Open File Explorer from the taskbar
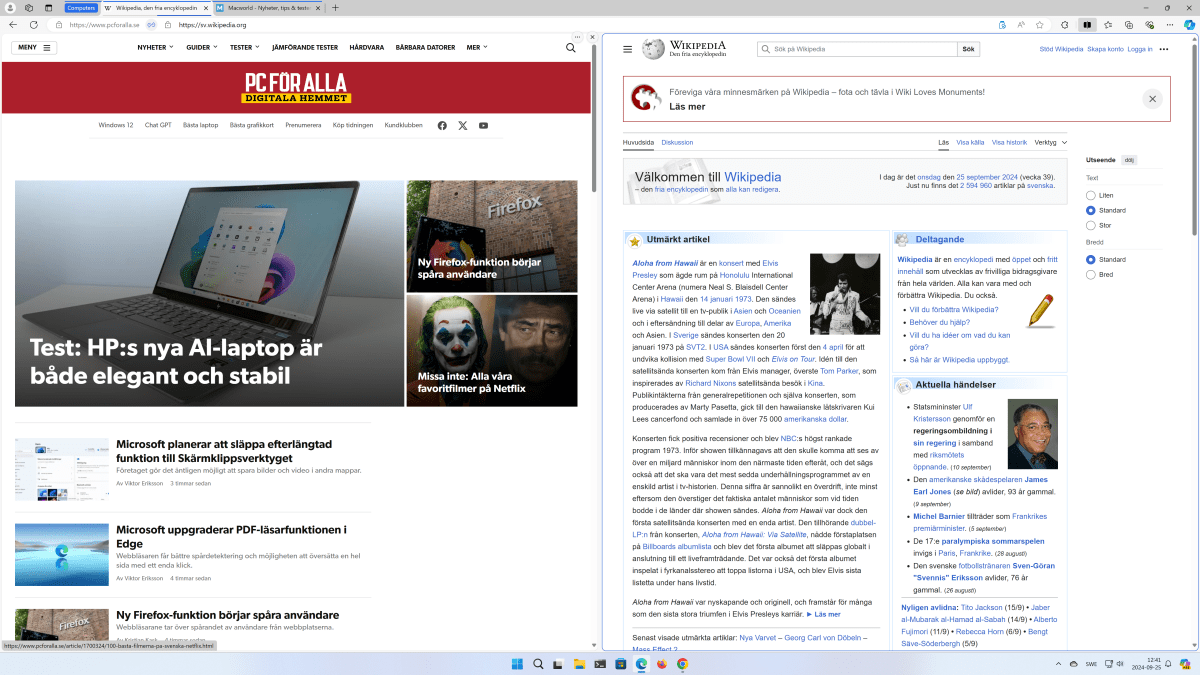This screenshot has height=675, width=1200. (x=580, y=664)
